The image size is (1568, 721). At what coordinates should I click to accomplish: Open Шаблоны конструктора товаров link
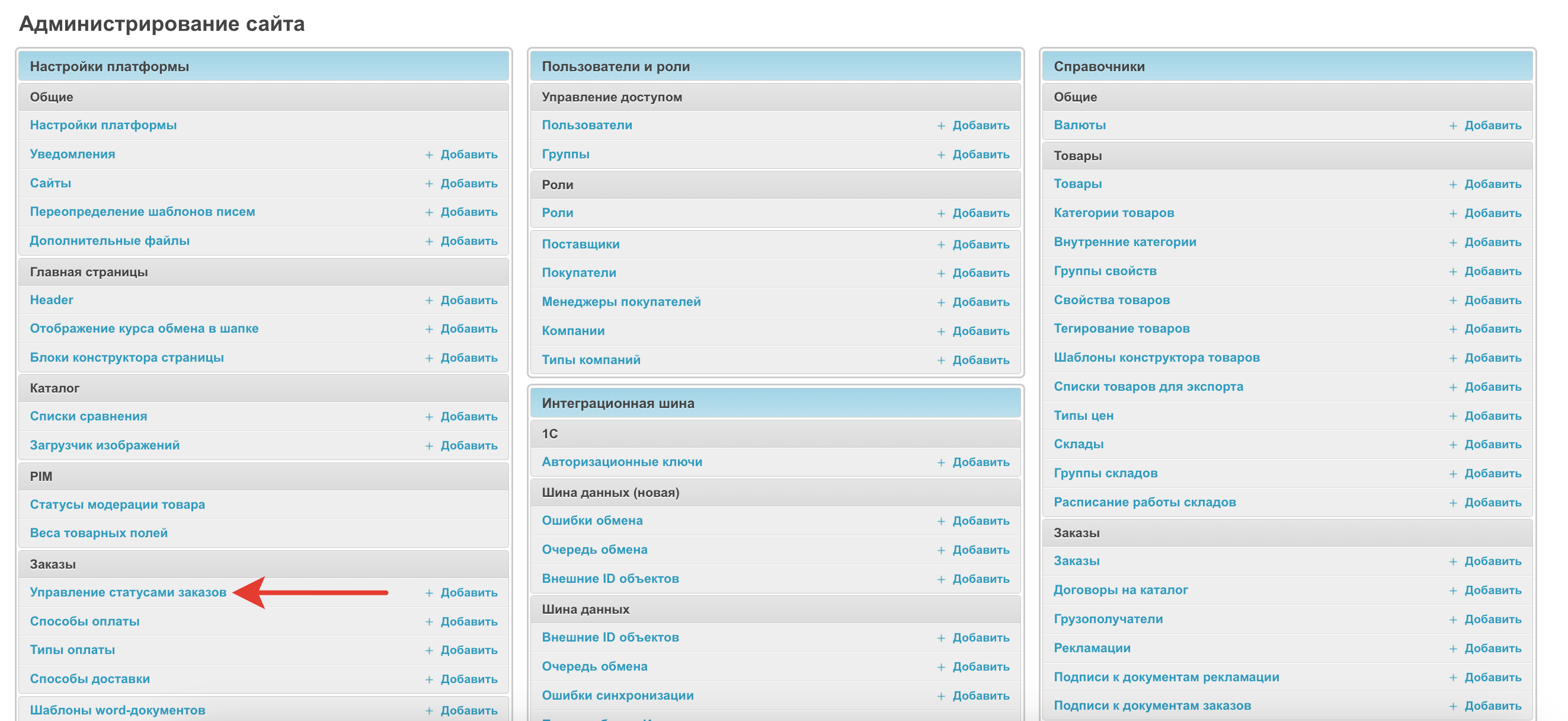pyautogui.click(x=1157, y=358)
